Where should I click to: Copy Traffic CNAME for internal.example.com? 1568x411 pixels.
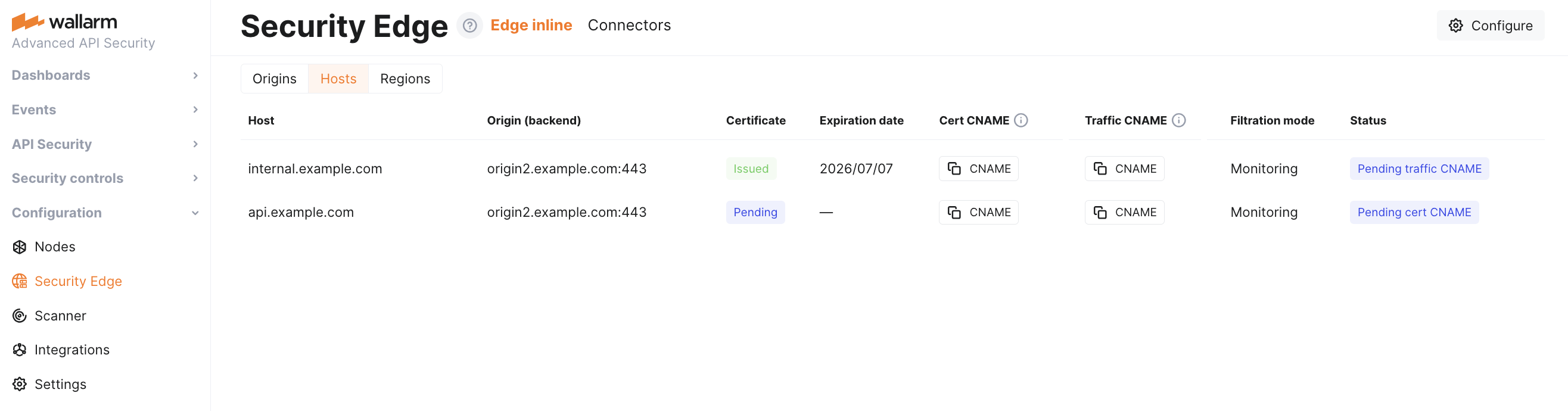[1124, 169]
